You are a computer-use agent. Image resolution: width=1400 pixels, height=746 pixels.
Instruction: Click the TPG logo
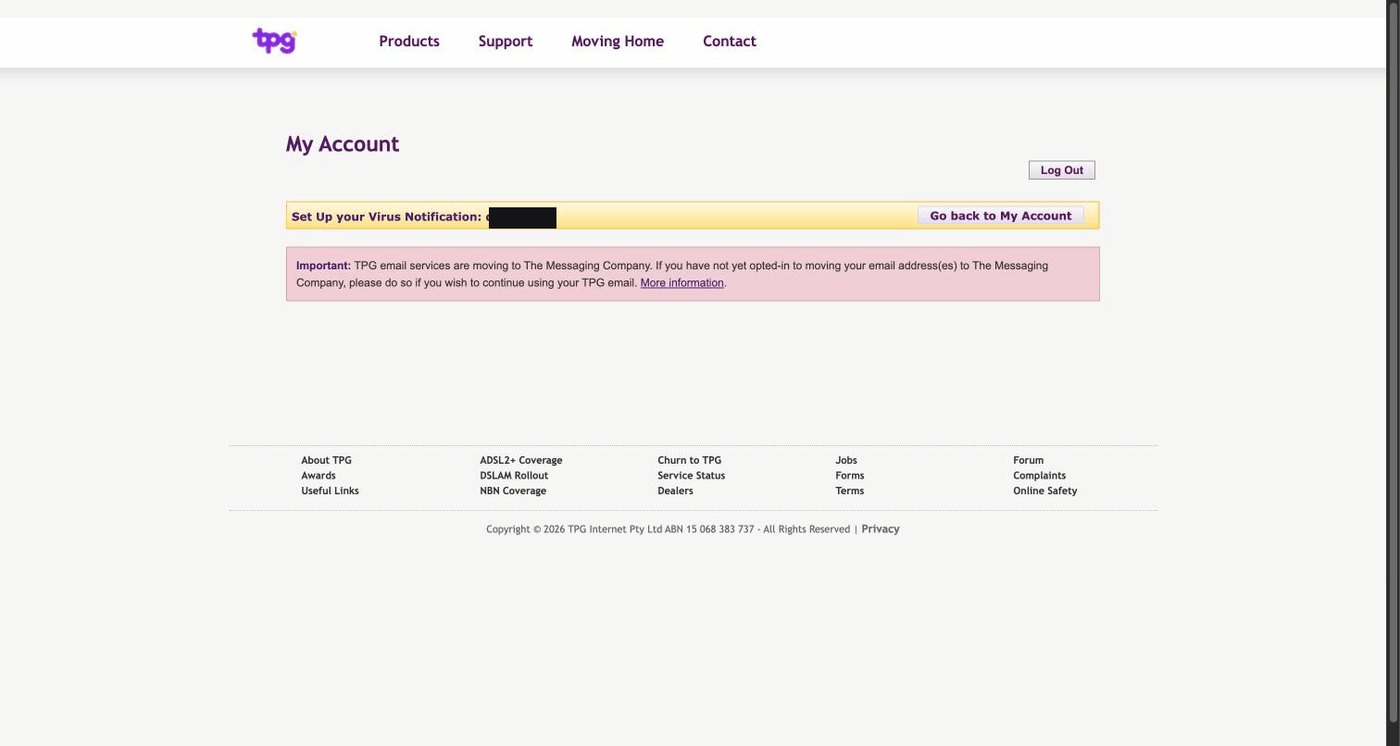point(274,41)
